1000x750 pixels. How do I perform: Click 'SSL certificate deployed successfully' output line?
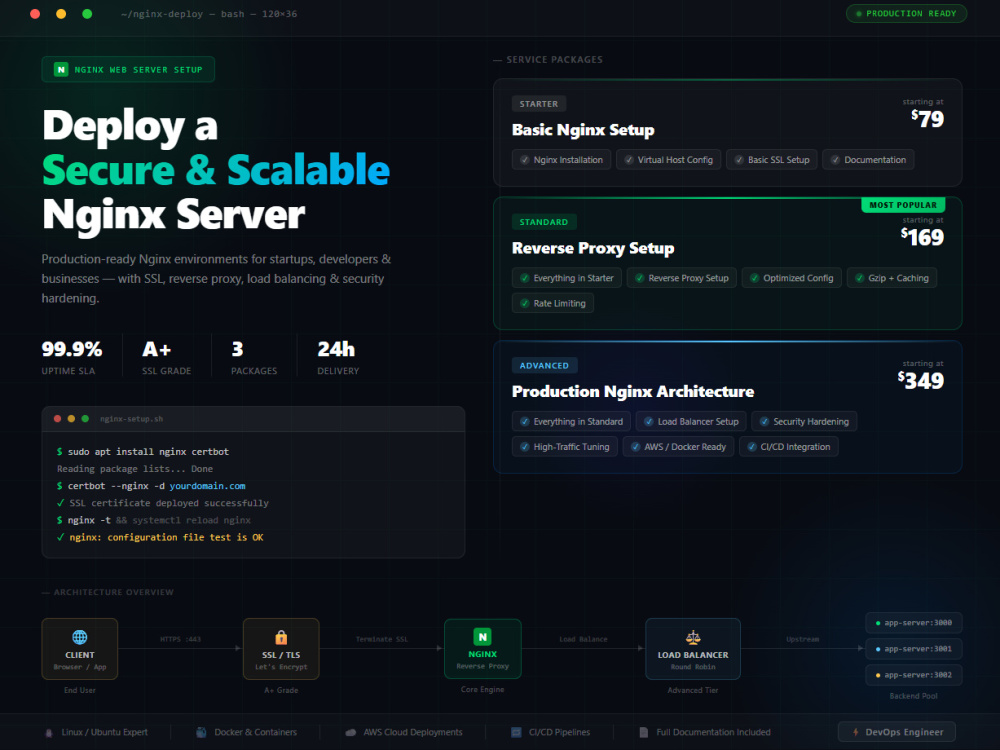[163, 503]
